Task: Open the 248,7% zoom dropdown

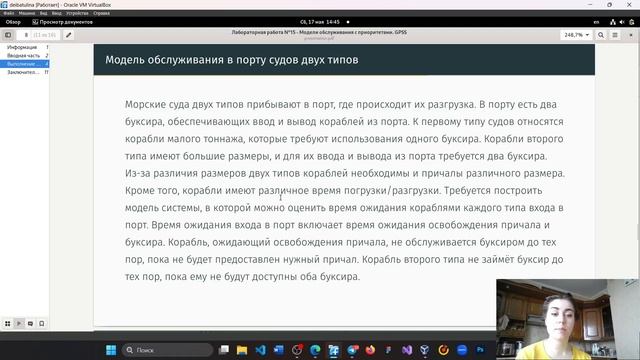Action: pyautogui.click(x=576, y=35)
